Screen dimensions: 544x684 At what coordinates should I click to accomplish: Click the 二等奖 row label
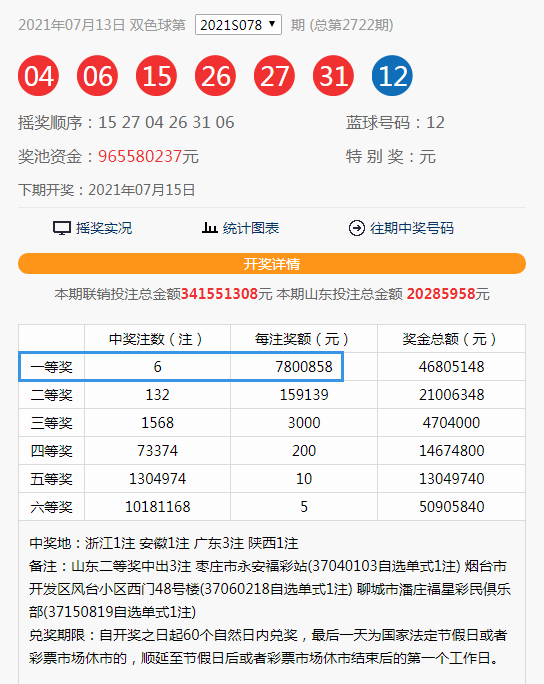coord(51,395)
